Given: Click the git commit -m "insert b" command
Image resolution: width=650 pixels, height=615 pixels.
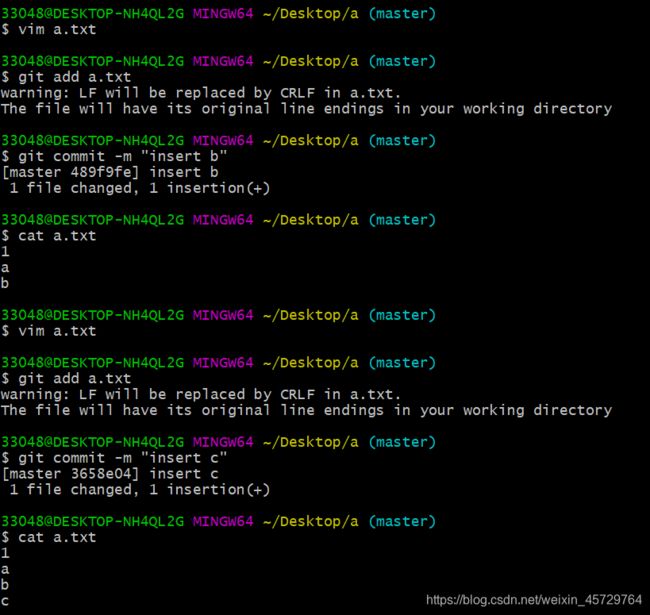Looking at the screenshot, I should (x=123, y=157).
